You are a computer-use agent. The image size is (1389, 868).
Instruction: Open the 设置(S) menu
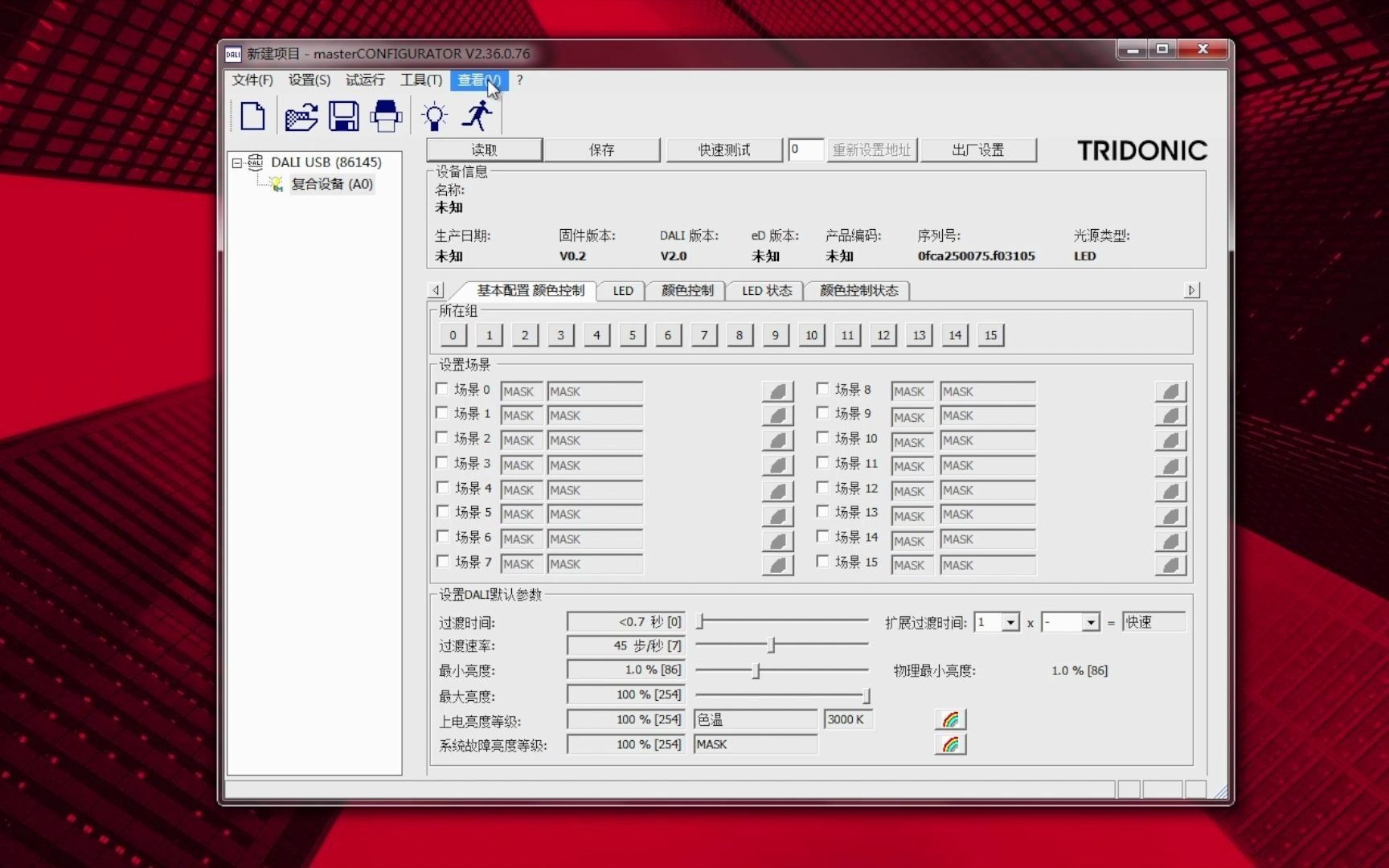point(309,80)
